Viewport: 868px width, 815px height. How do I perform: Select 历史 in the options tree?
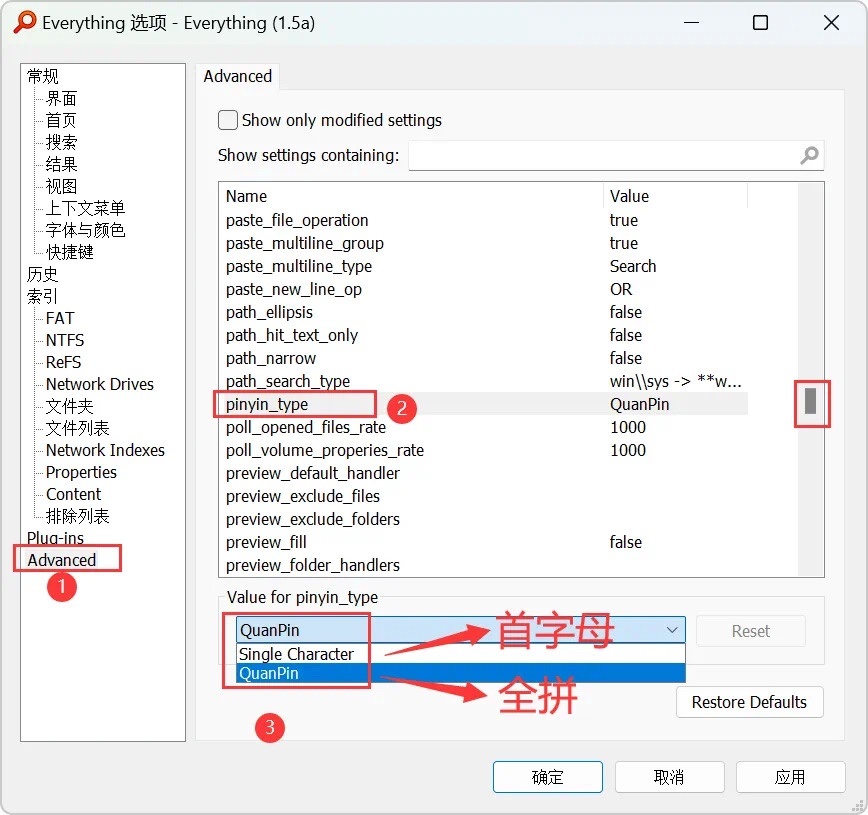[43, 274]
